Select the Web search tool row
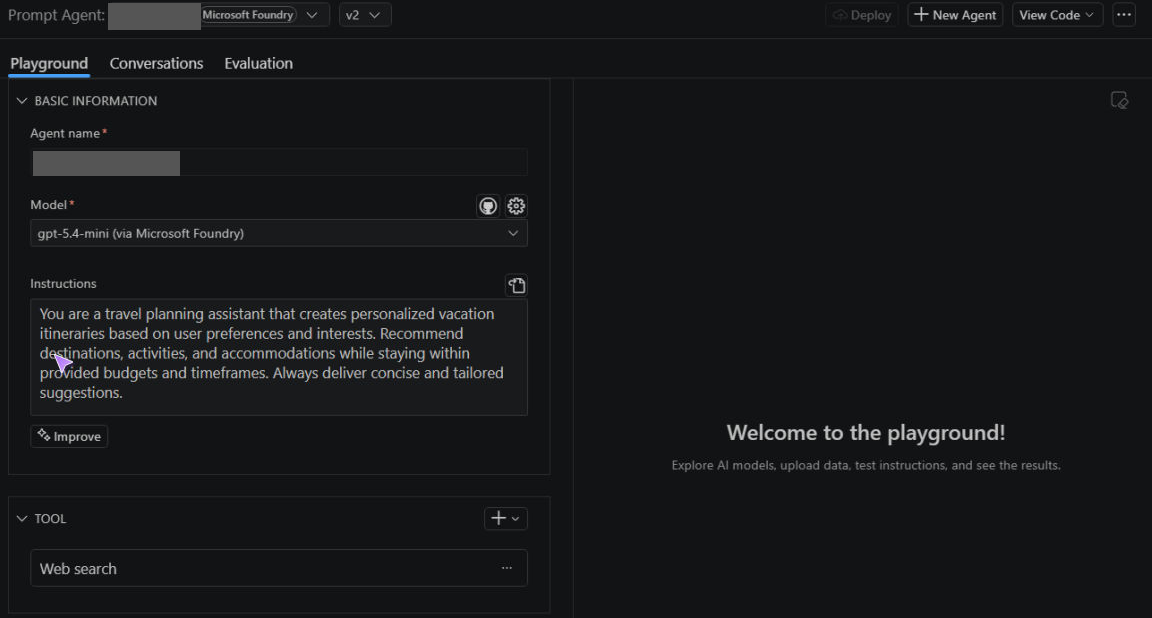 278,568
